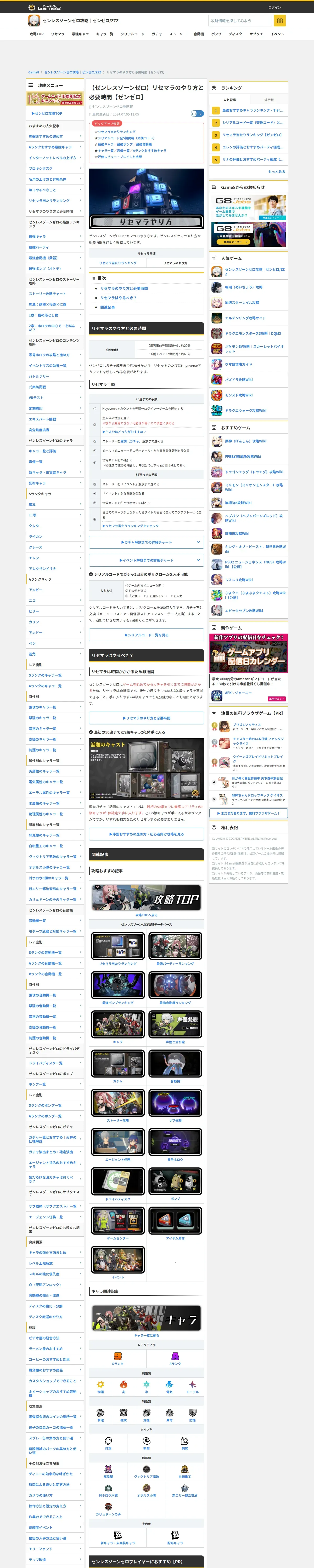Open the 支援 support specialty icon
Screen dimensions: 314x1568
coord(146,1413)
